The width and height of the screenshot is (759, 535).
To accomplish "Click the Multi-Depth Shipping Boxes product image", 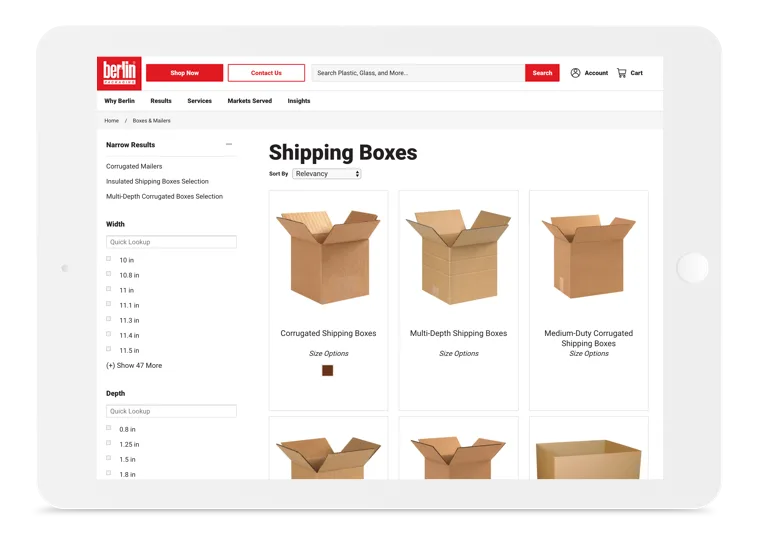I will (458, 257).
